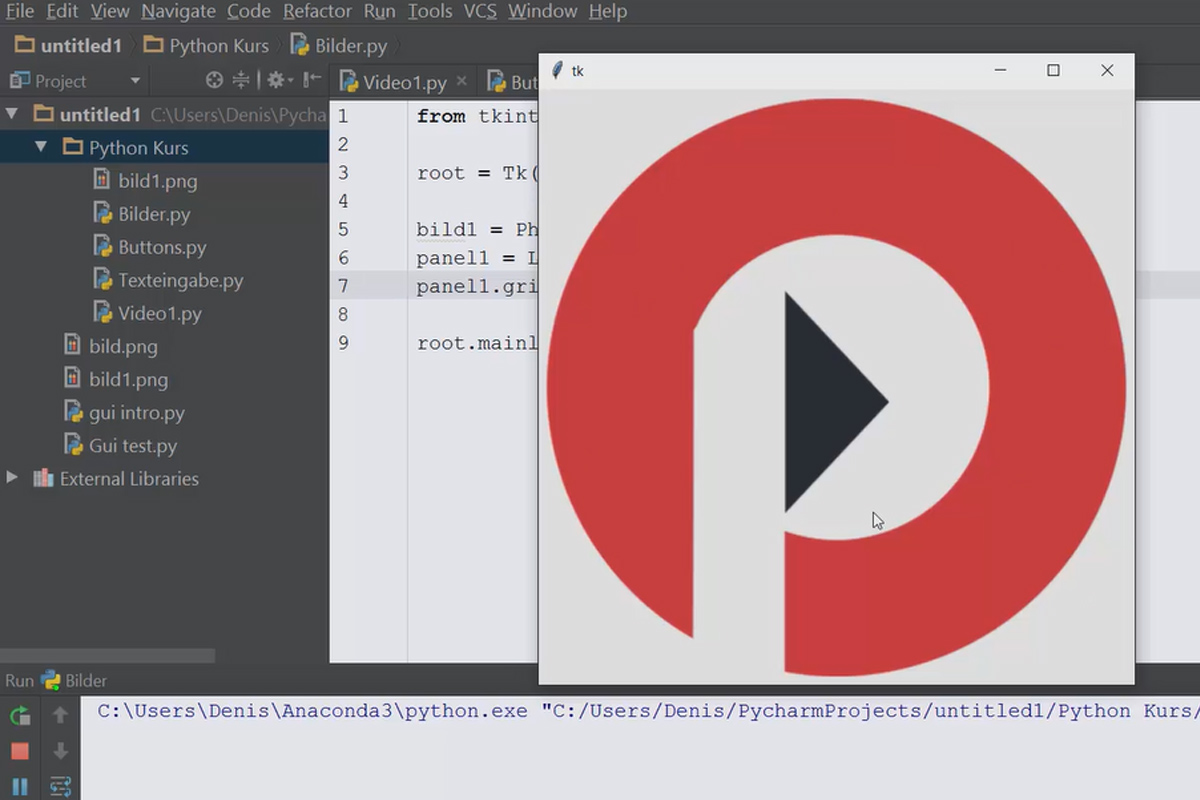Open the Code menu
The width and height of the screenshot is (1200, 800).
click(249, 12)
